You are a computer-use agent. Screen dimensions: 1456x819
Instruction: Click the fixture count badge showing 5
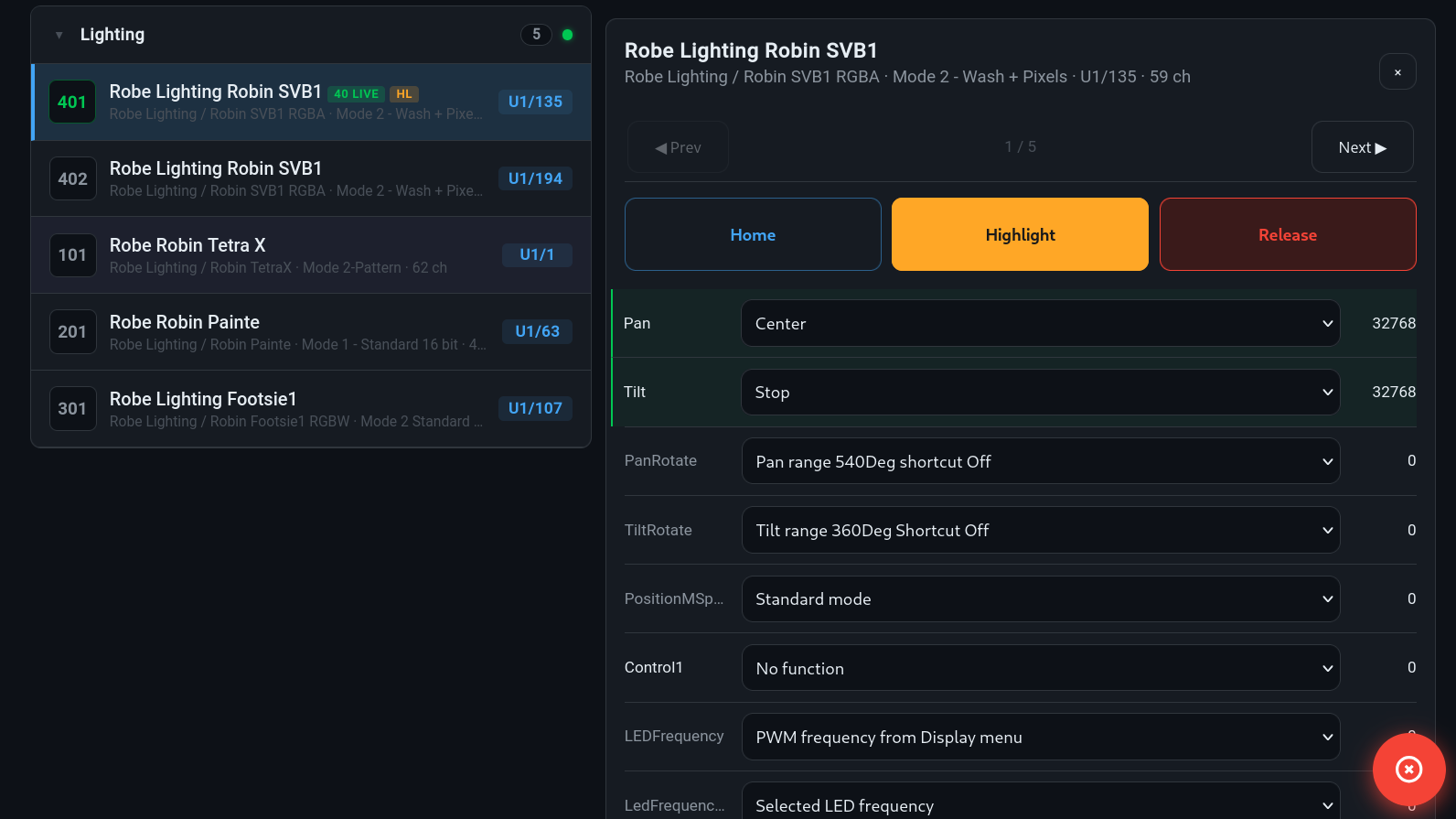pyautogui.click(x=536, y=35)
